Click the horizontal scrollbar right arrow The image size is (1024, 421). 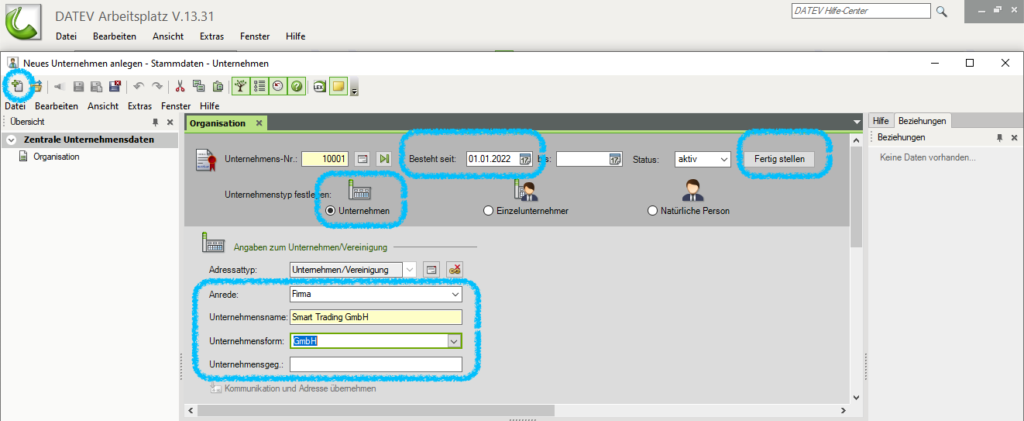click(844, 411)
